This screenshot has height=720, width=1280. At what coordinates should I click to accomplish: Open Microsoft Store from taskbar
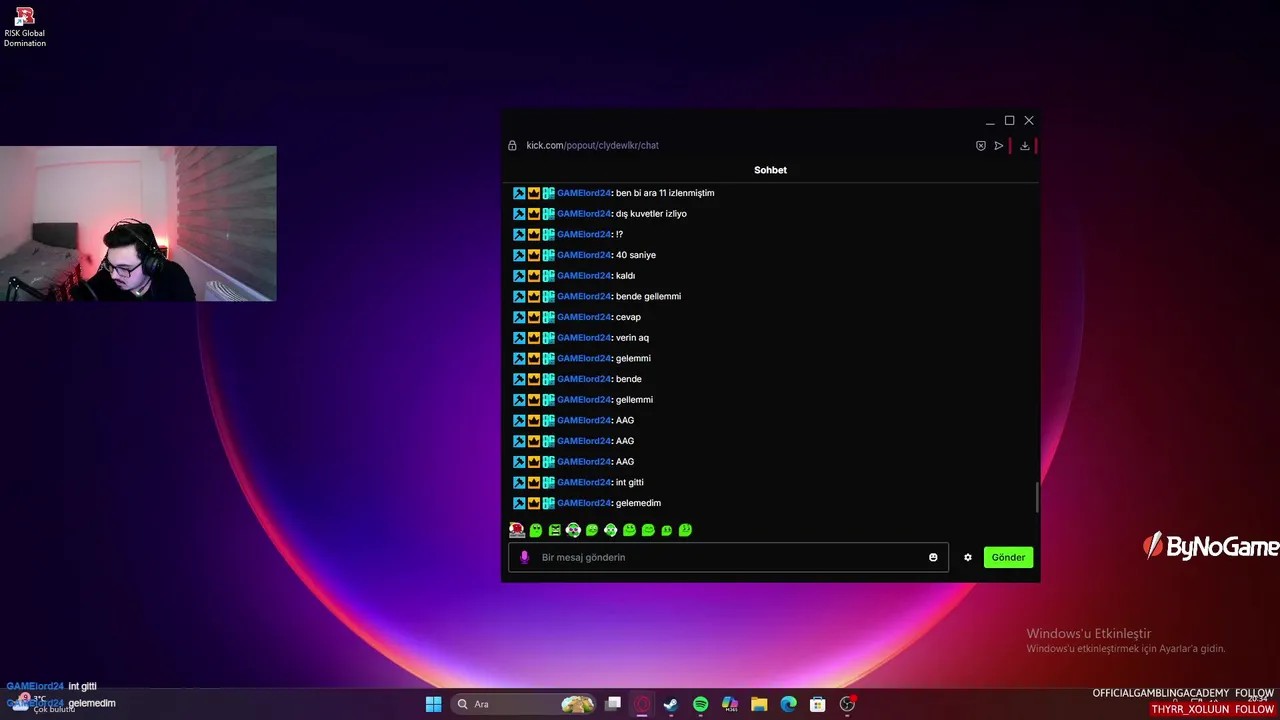click(x=817, y=704)
